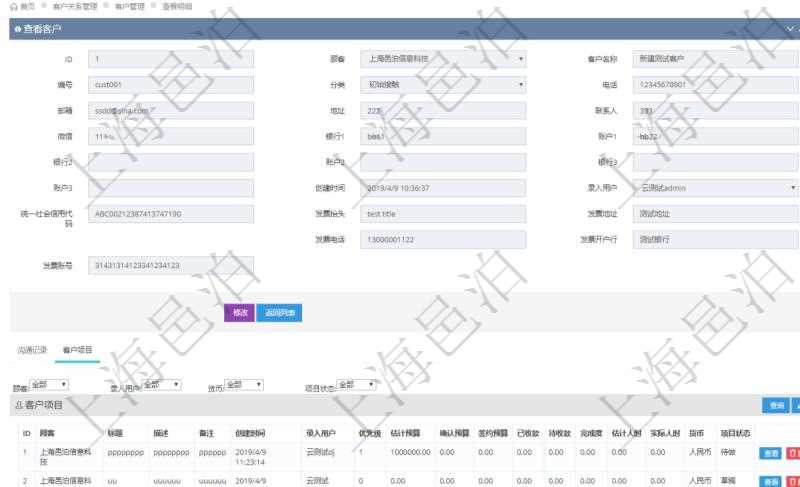Screen dimensions: 800x487
Task: Delete project row 2 with red button
Action: pos(793,481)
